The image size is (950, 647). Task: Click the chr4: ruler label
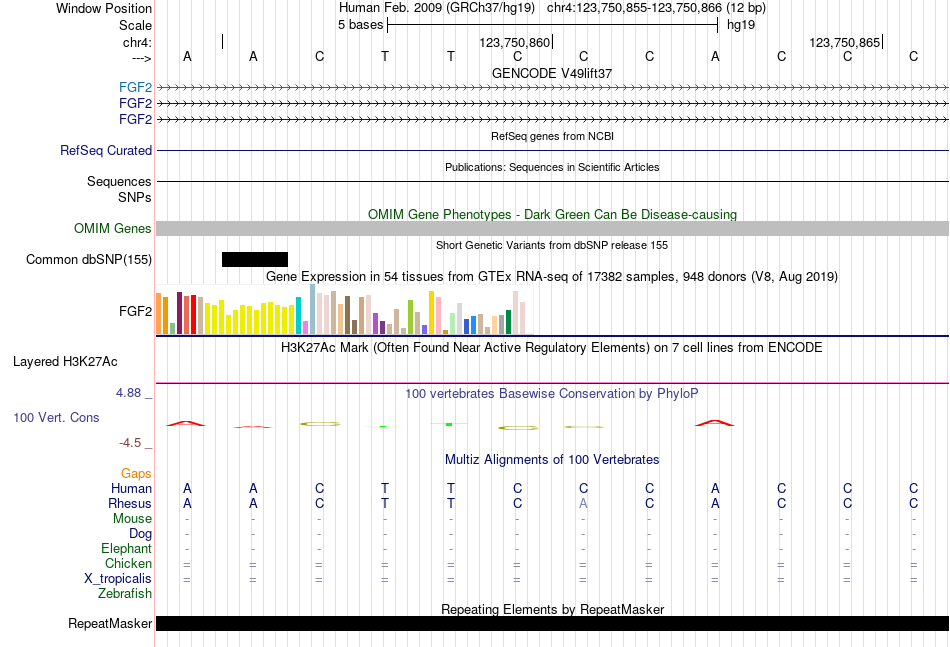pos(137,42)
